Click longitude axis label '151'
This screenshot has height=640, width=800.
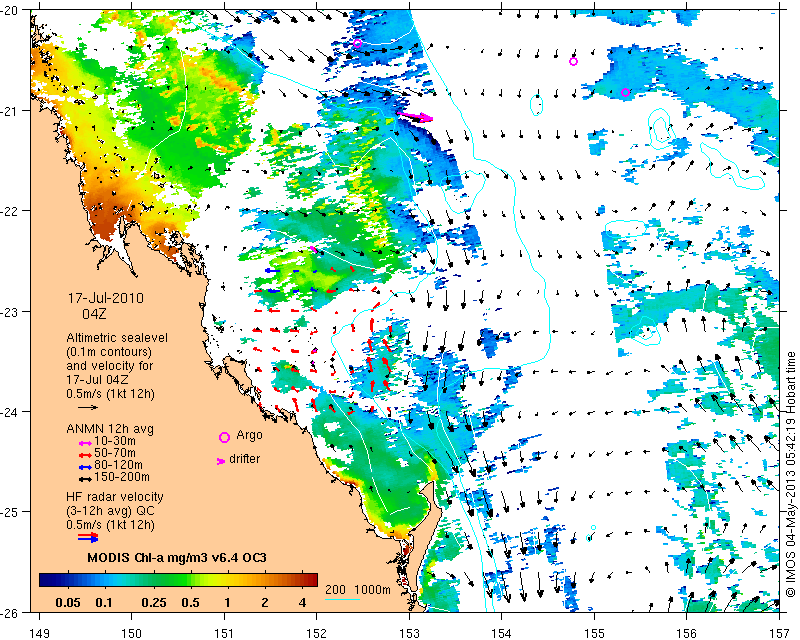click(x=224, y=633)
